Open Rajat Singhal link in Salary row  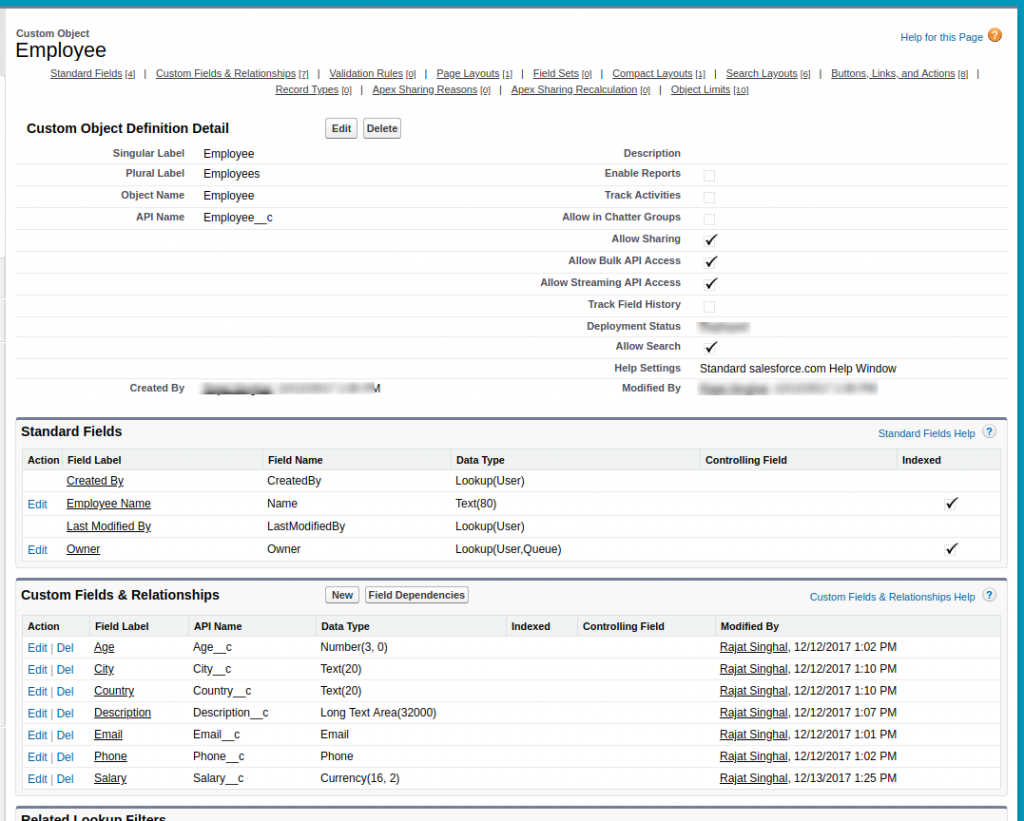point(753,779)
